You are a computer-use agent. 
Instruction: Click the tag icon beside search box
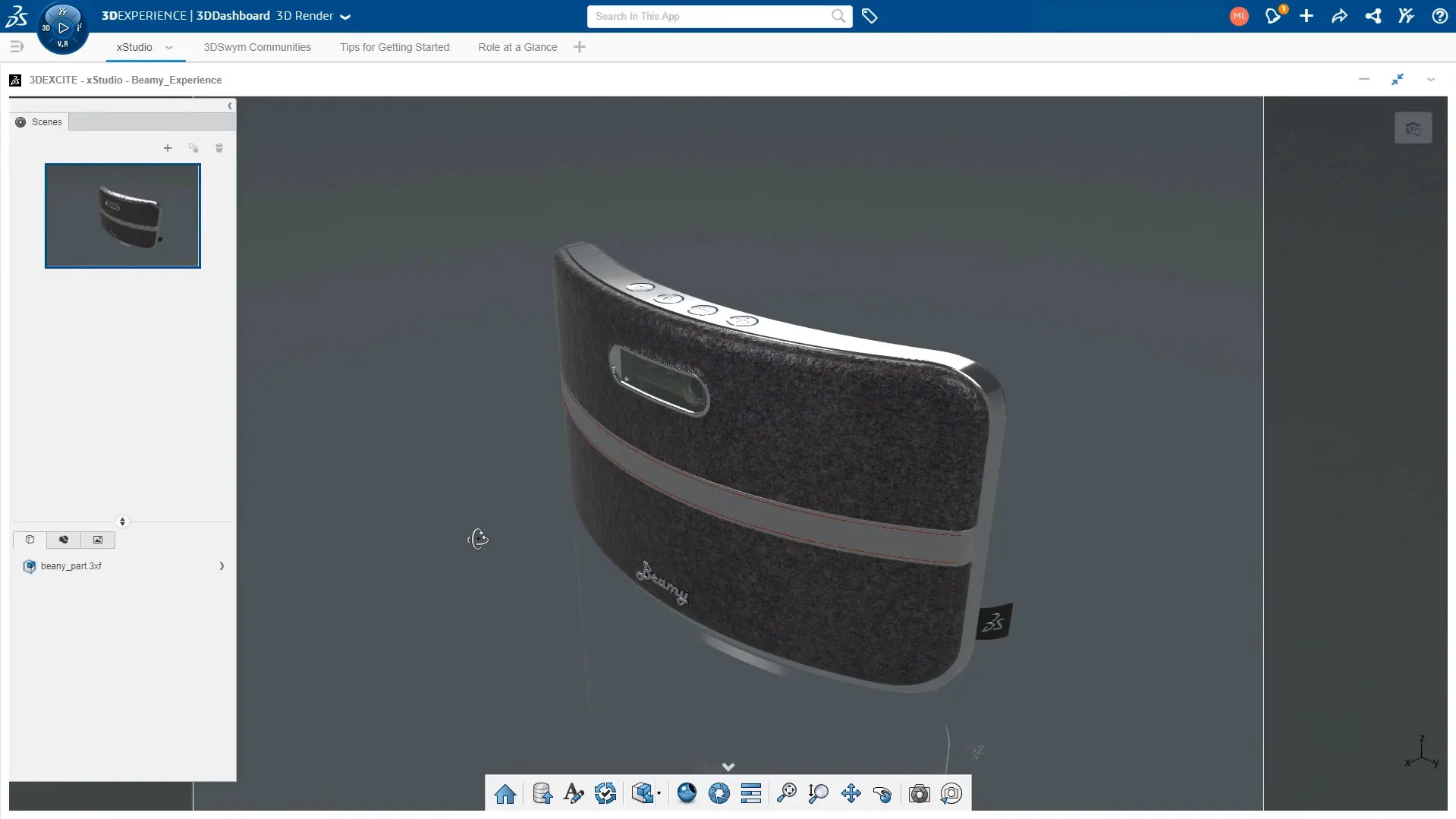click(x=870, y=16)
